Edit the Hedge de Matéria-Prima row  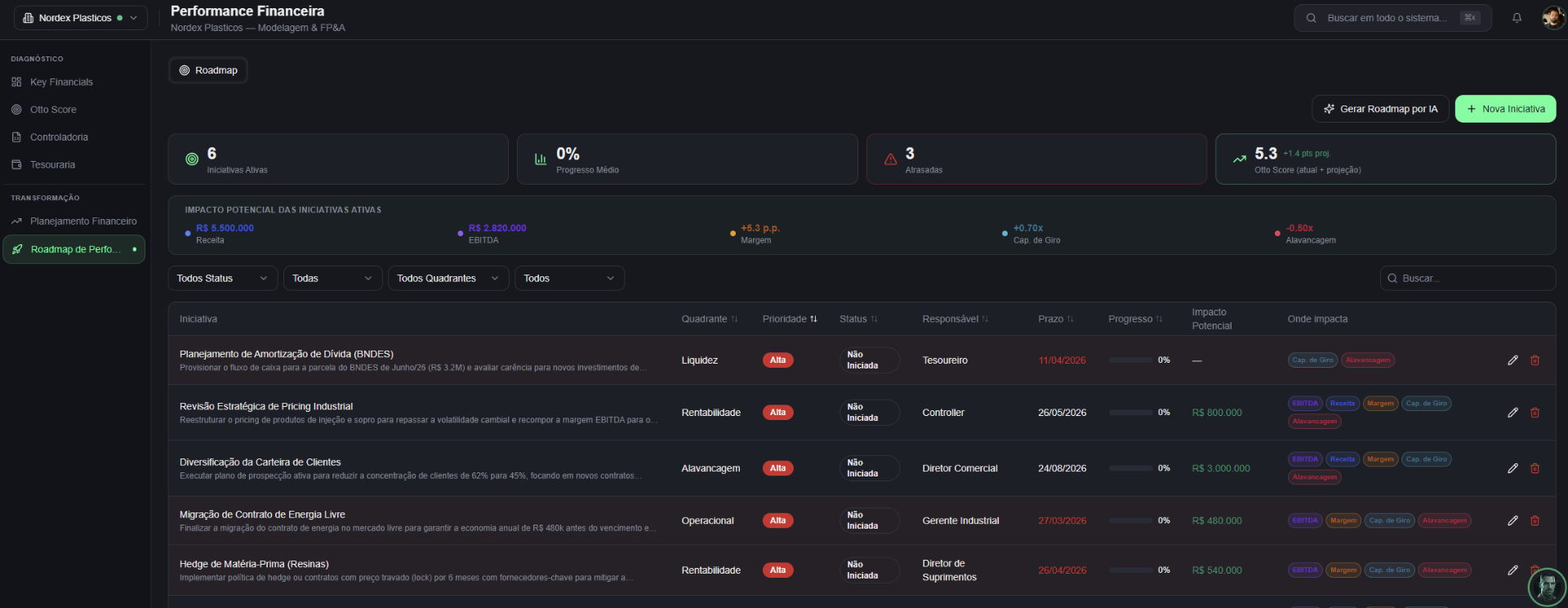[1512, 570]
